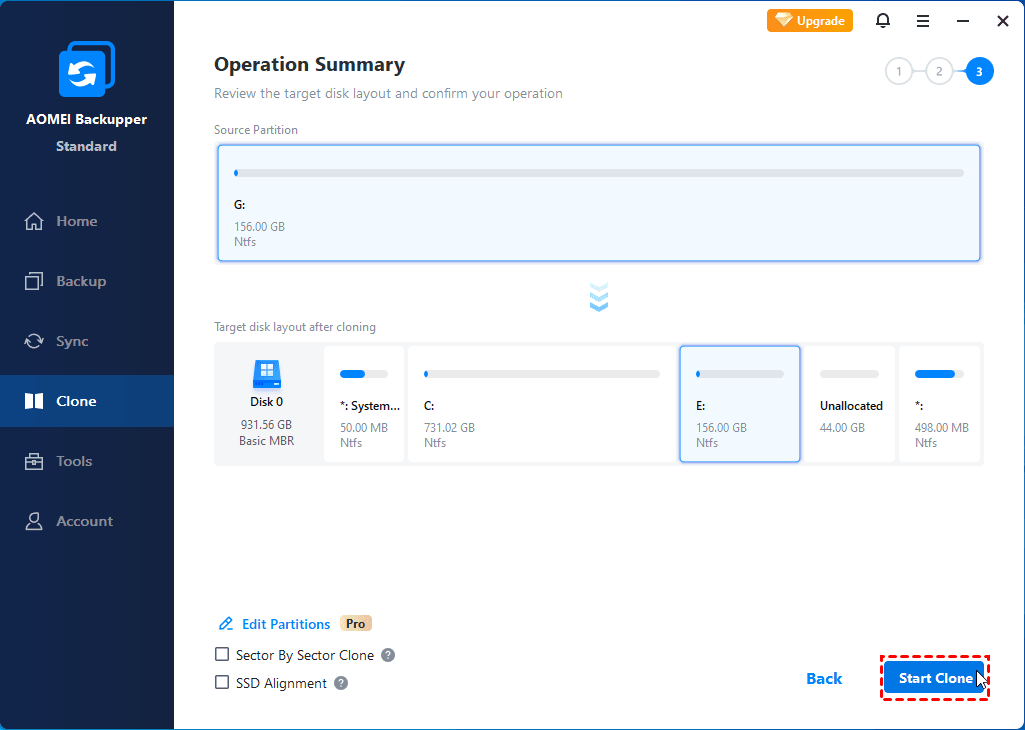Click the AOMEI Backupper logo icon
1025x730 pixels.
click(86, 69)
